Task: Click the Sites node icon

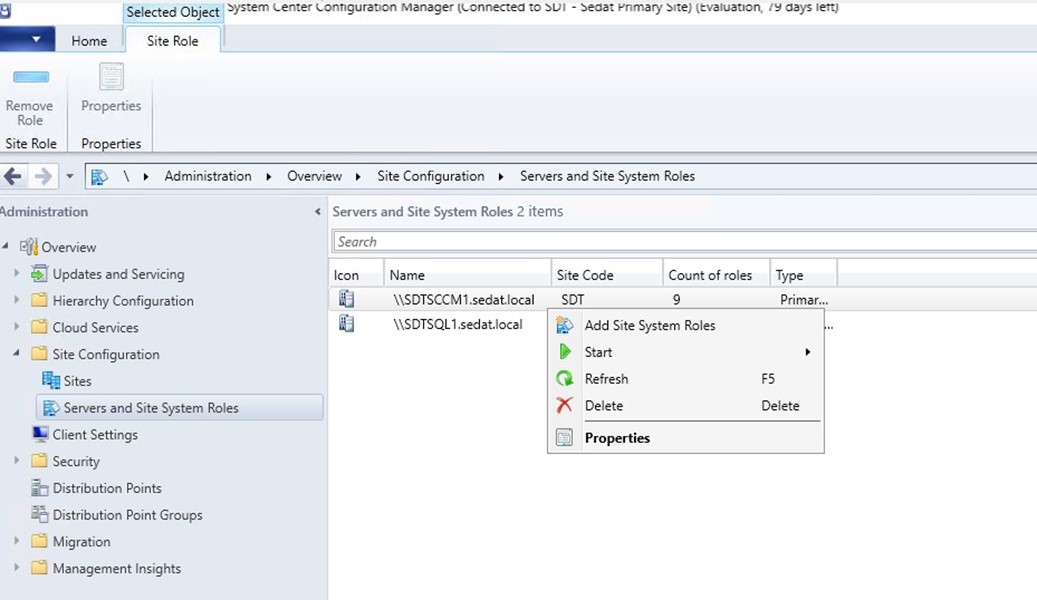Action: tap(51, 380)
